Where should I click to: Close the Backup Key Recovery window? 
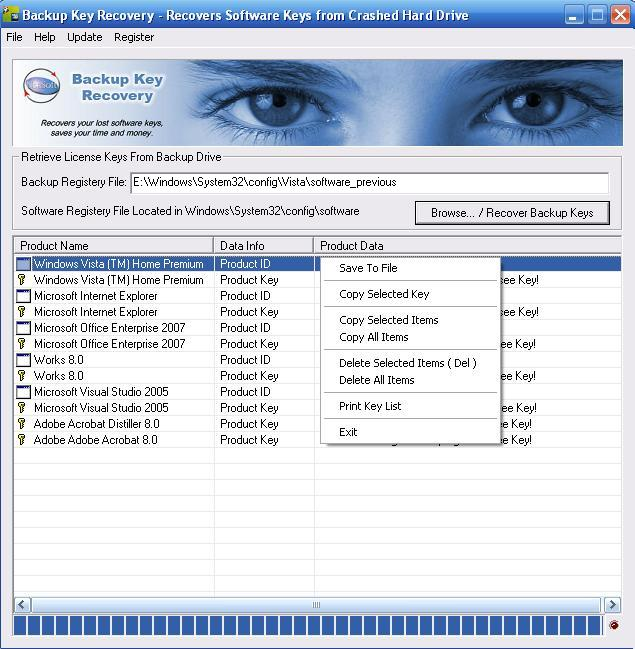(620, 15)
